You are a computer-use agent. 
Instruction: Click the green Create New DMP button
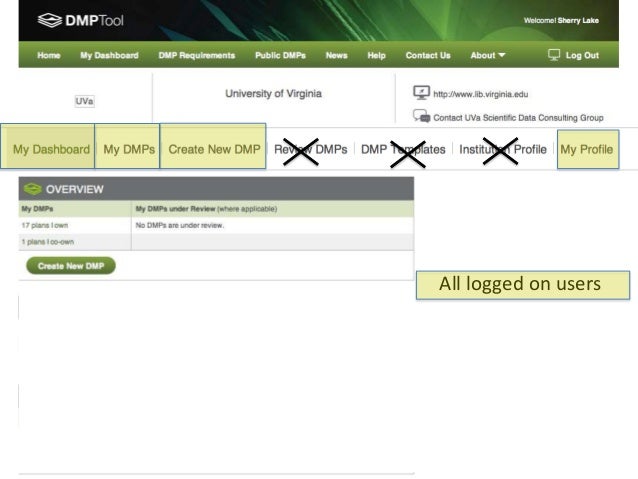click(x=71, y=266)
